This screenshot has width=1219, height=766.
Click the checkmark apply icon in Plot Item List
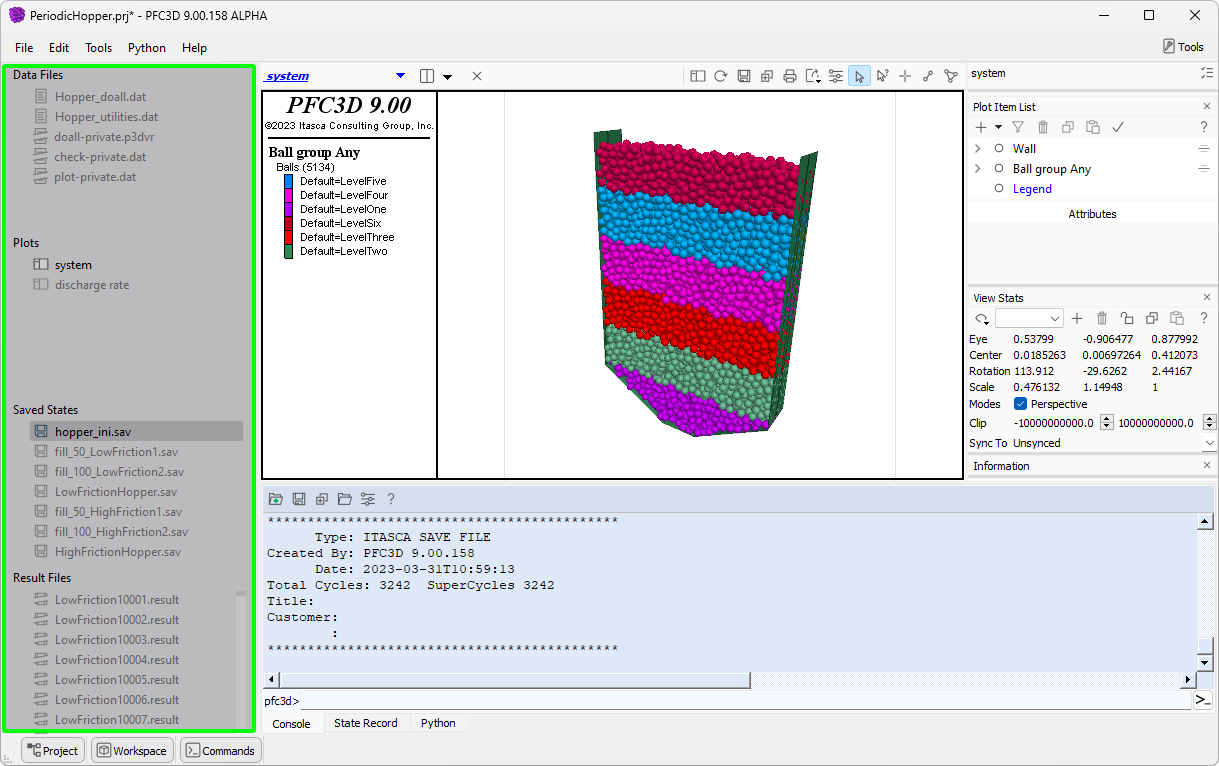pyautogui.click(x=1118, y=127)
